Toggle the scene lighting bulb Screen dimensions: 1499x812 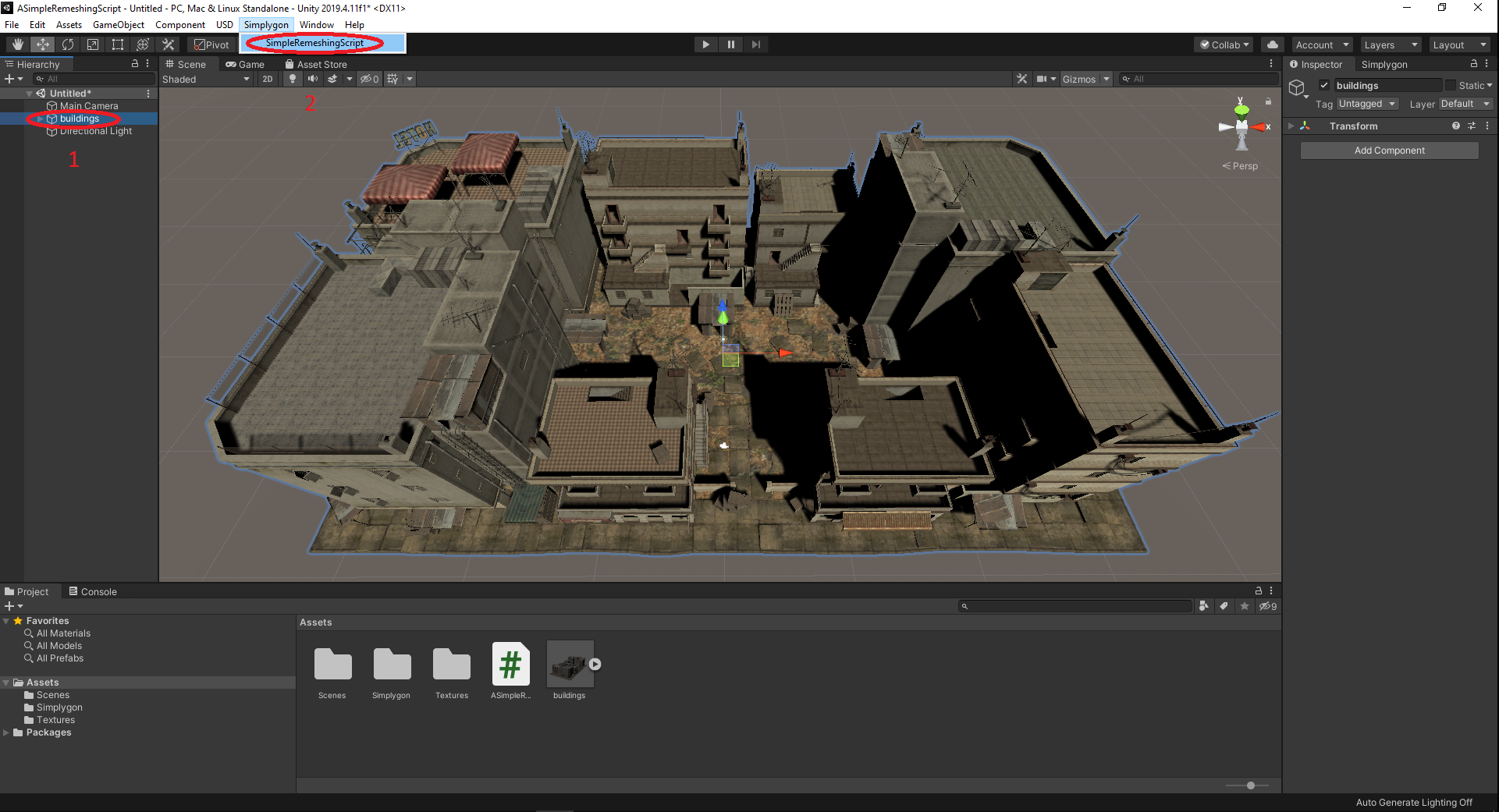coord(293,78)
